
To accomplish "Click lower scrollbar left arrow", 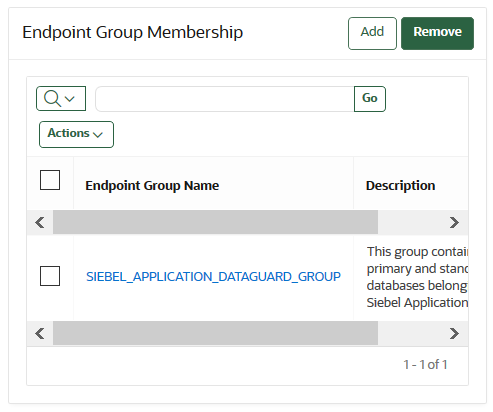I will [40, 333].
